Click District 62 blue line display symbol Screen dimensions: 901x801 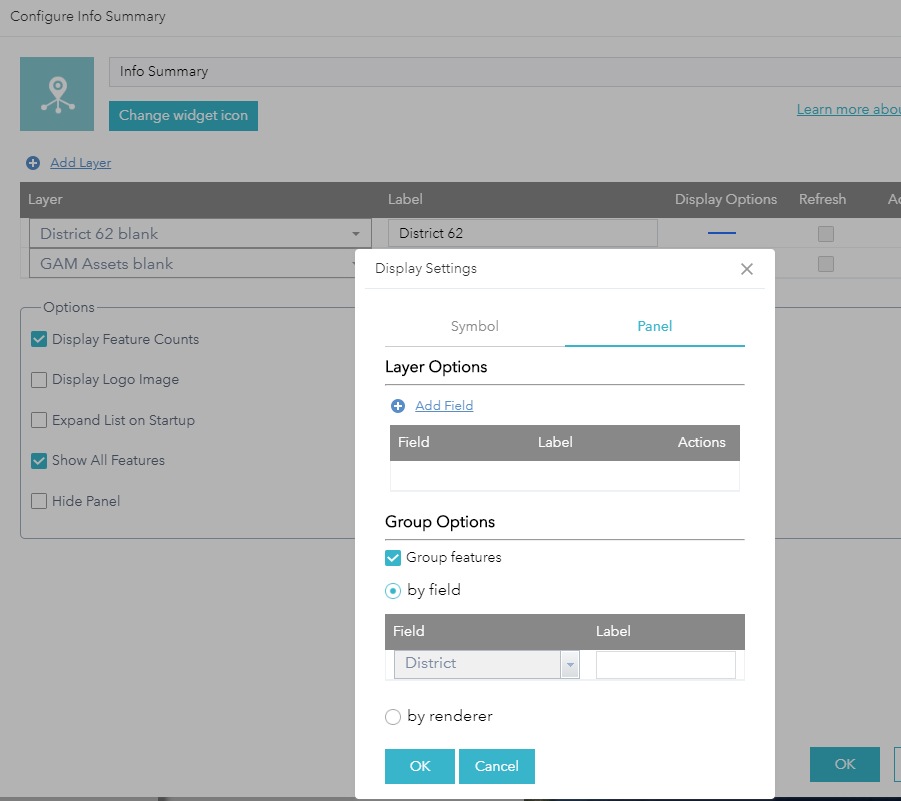point(722,233)
